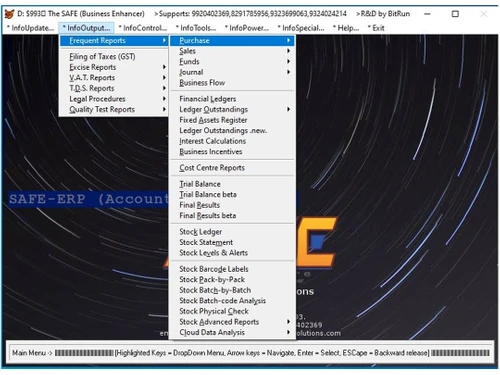This screenshot has width=500, height=375.
Task: Open Cost Centre Reports
Action: (232, 168)
